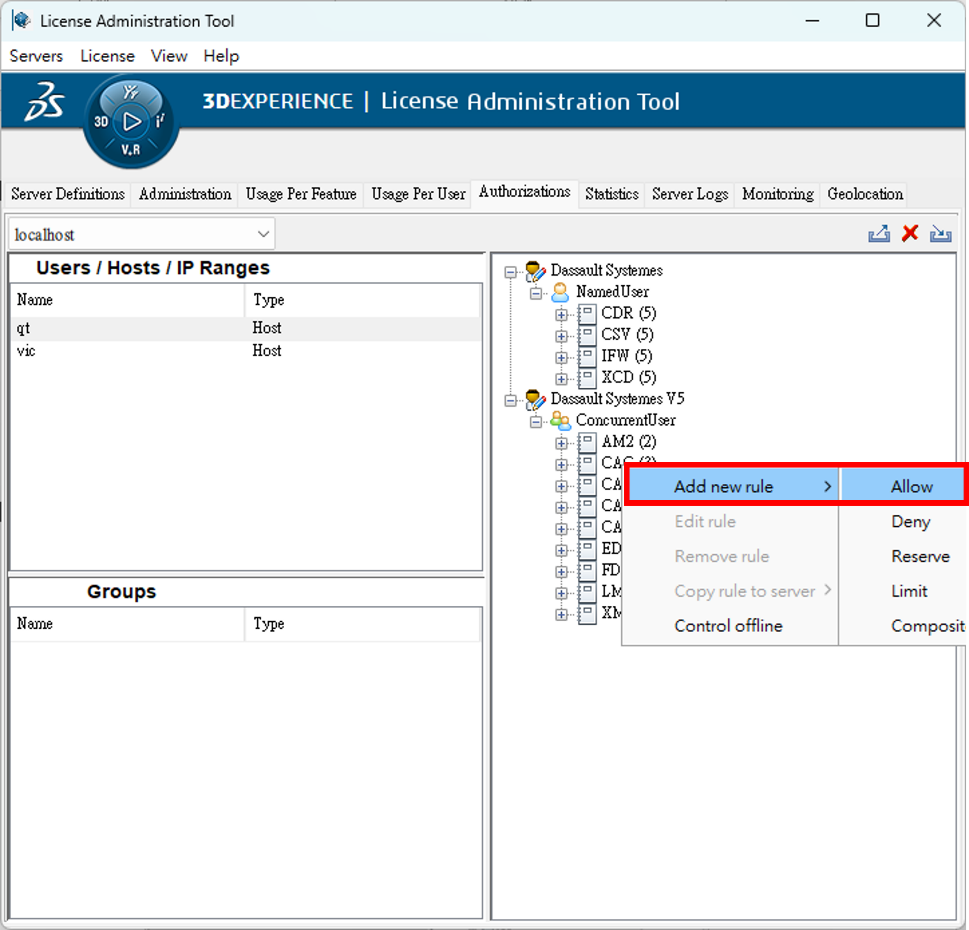969x930 pixels.
Task: Minimize the License Administration Tool window
Action: (812, 20)
